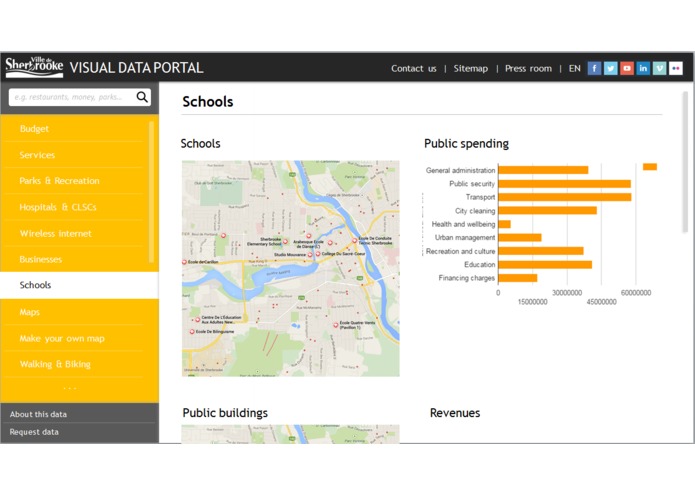Open the Facebook social icon
This screenshot has height=494, width=695.
[x=594, y=68]
